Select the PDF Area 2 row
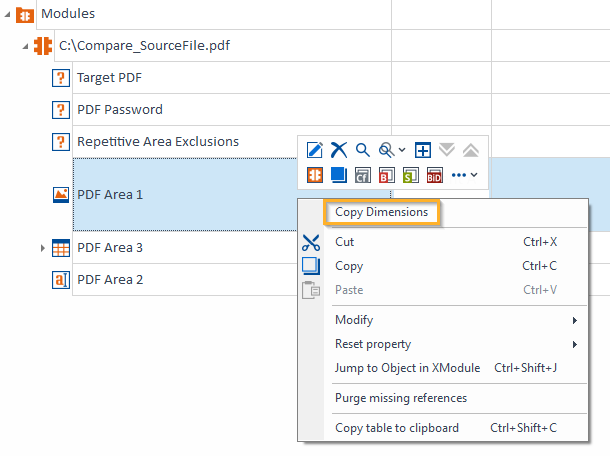 click(x=110, y=279)
